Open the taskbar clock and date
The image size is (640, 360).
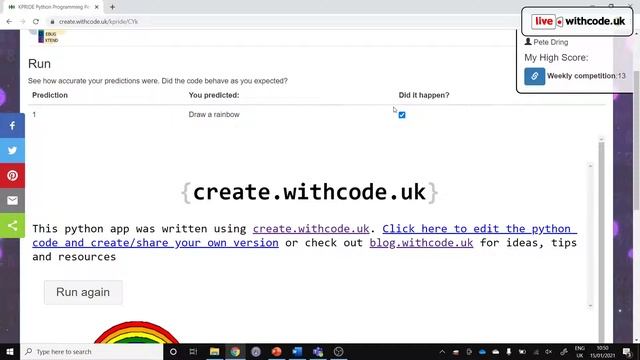602,351
